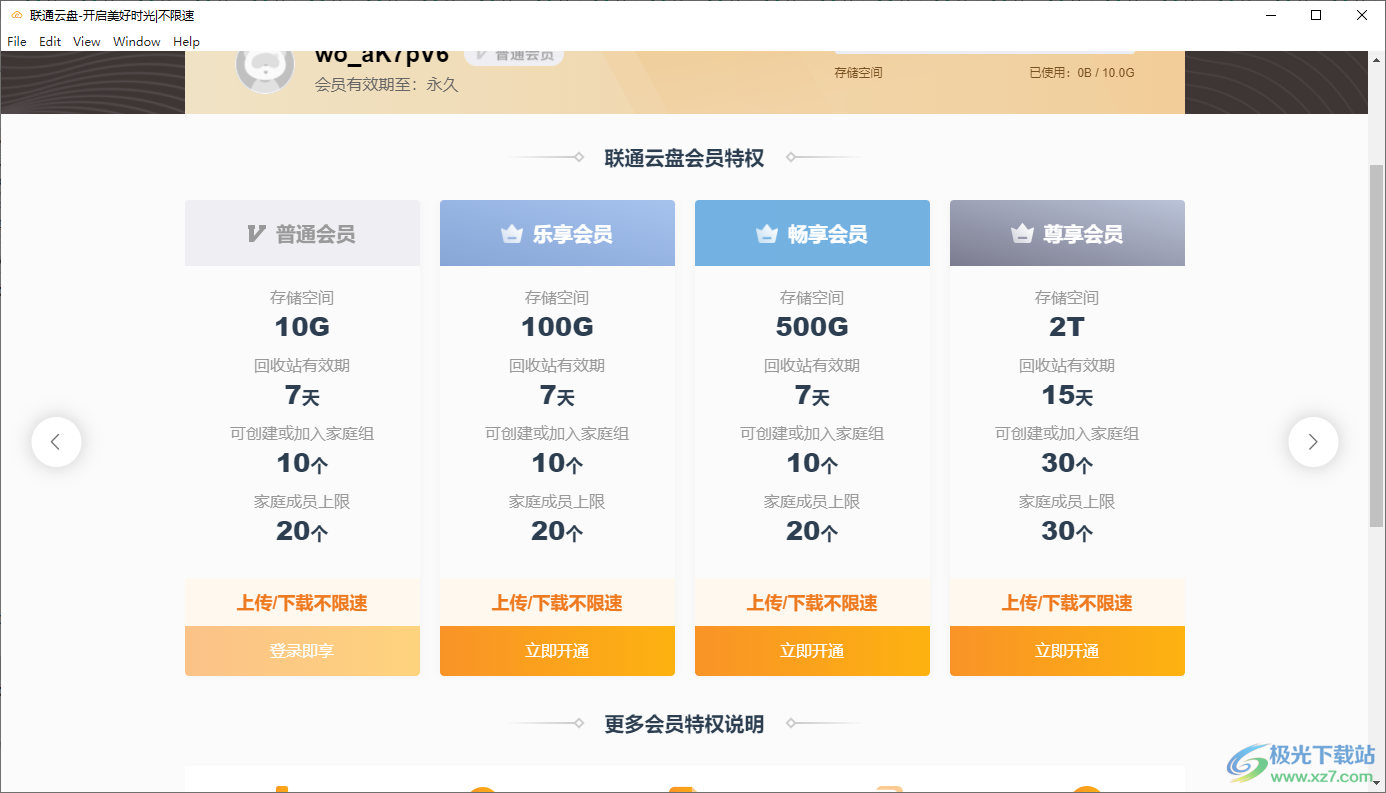Click the 500G storage value

coord(812,327)
